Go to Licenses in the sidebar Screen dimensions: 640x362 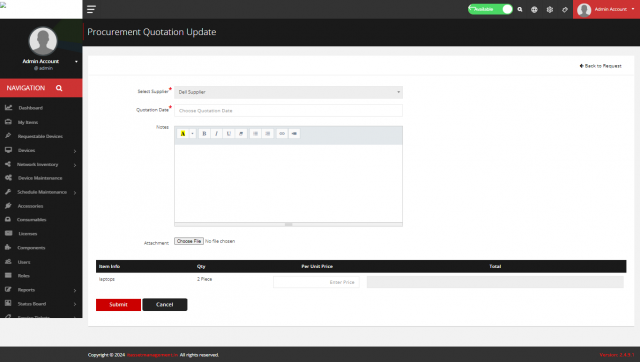coord(28,234)
